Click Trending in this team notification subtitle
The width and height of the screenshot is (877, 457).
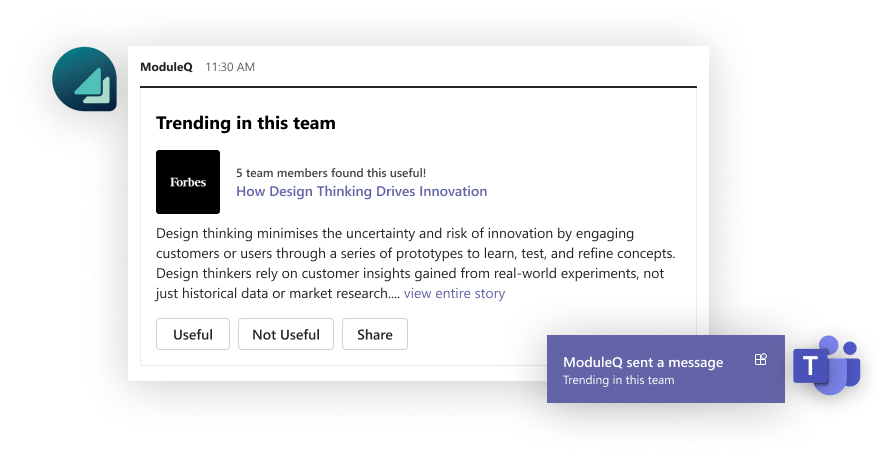click(619, 380)
